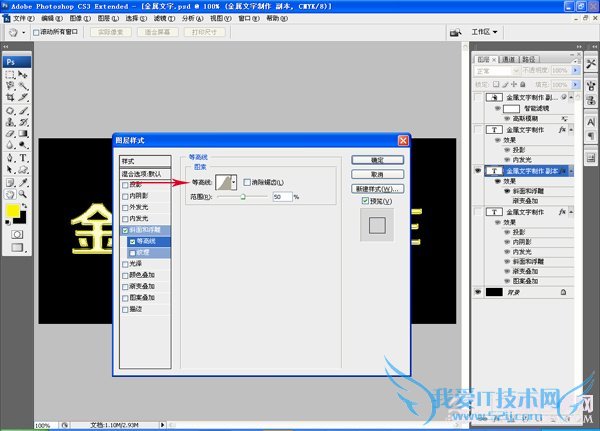Hide the selected 金属文字制作 副本 layer
The width and height of the screenshot is (600, 431).
(x=478, y=171)
